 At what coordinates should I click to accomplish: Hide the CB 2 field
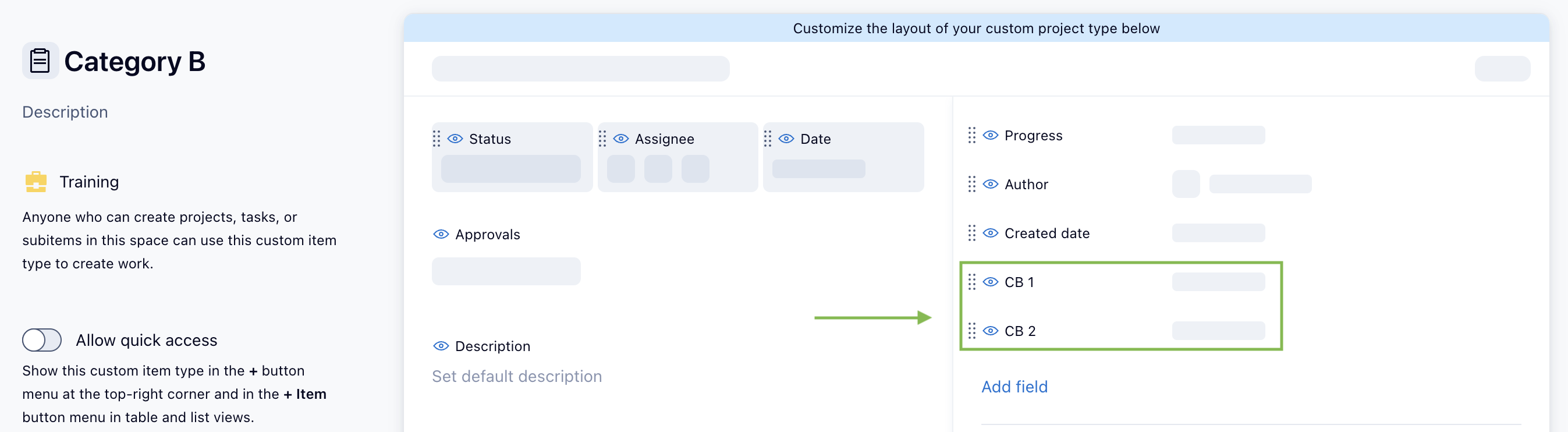pos(991,331)
